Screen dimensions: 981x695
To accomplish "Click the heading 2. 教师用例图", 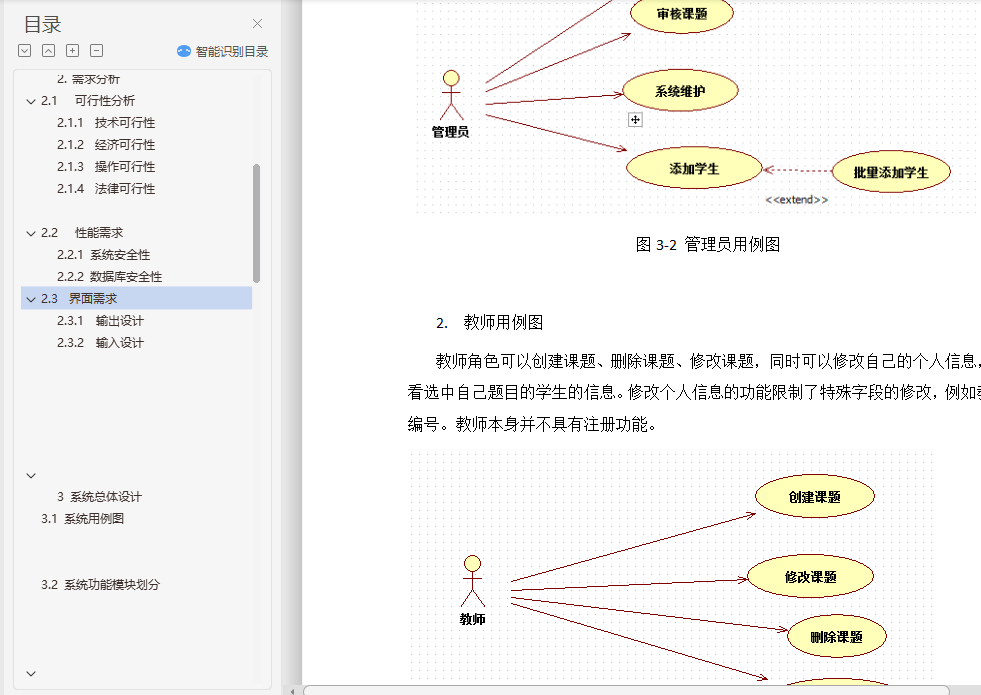I will pos(489,322).
